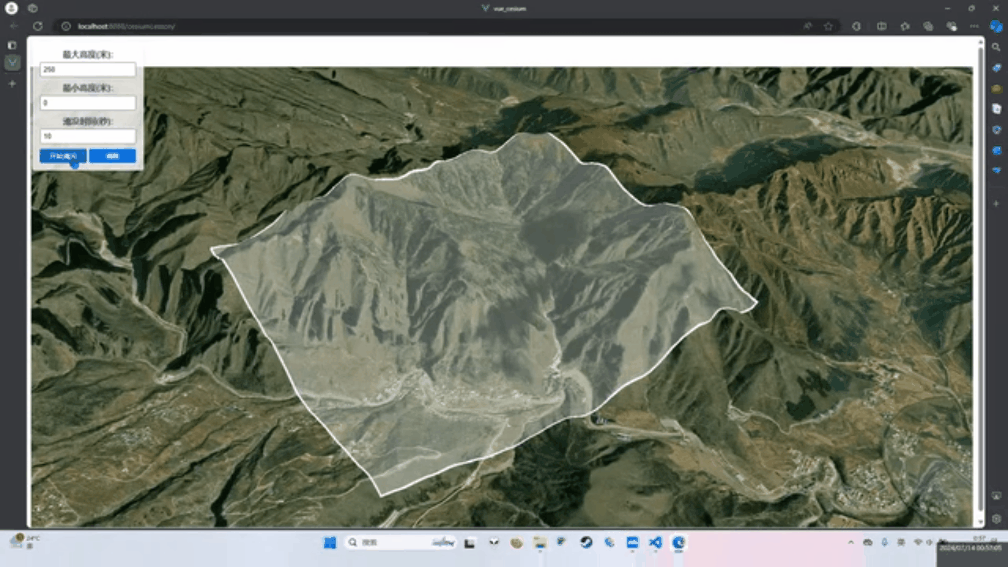
Task: Click the favorites star in address bar
Action: [x=827, y=26]
